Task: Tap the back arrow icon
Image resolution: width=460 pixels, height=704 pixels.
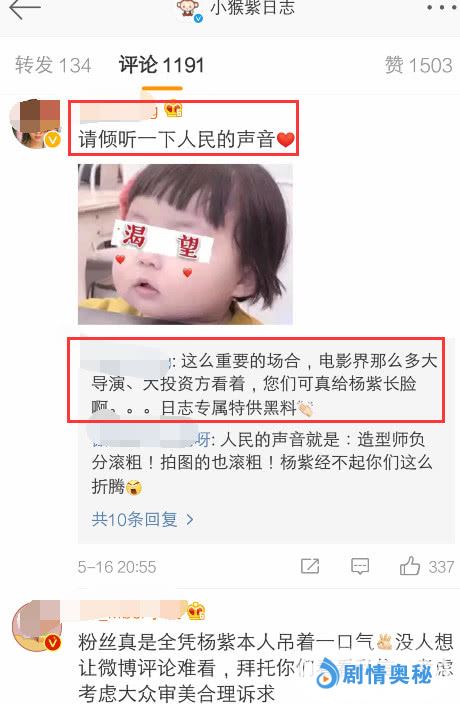Action: (25, 9)
